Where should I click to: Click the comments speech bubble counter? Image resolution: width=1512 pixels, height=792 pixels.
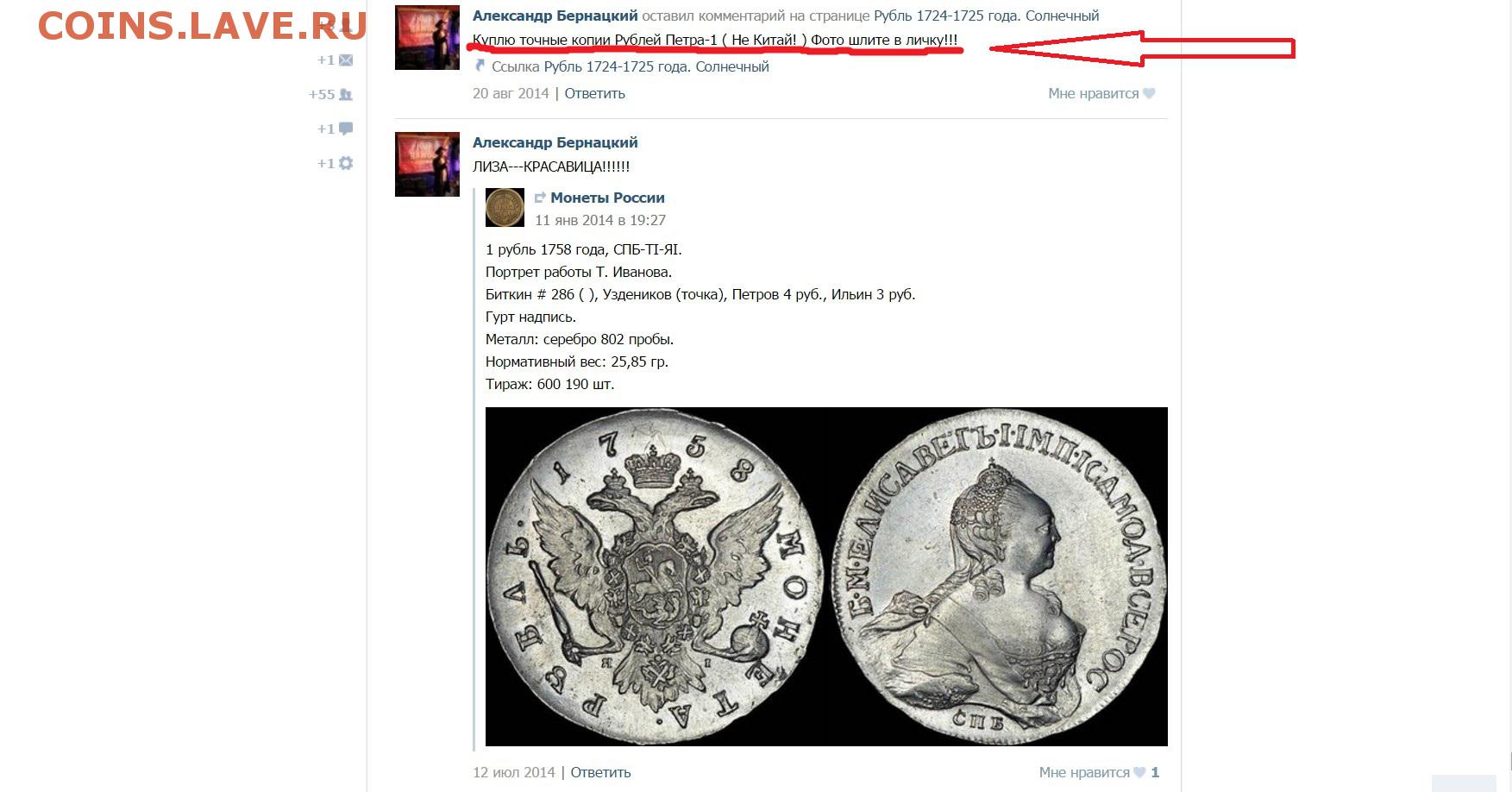(346, 129)
